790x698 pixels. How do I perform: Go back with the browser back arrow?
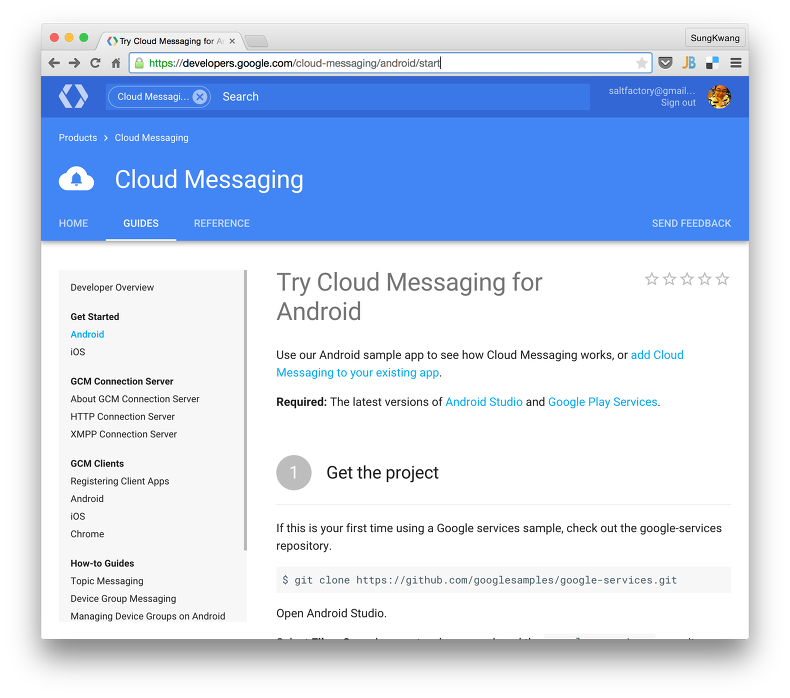tap(54, 63)
